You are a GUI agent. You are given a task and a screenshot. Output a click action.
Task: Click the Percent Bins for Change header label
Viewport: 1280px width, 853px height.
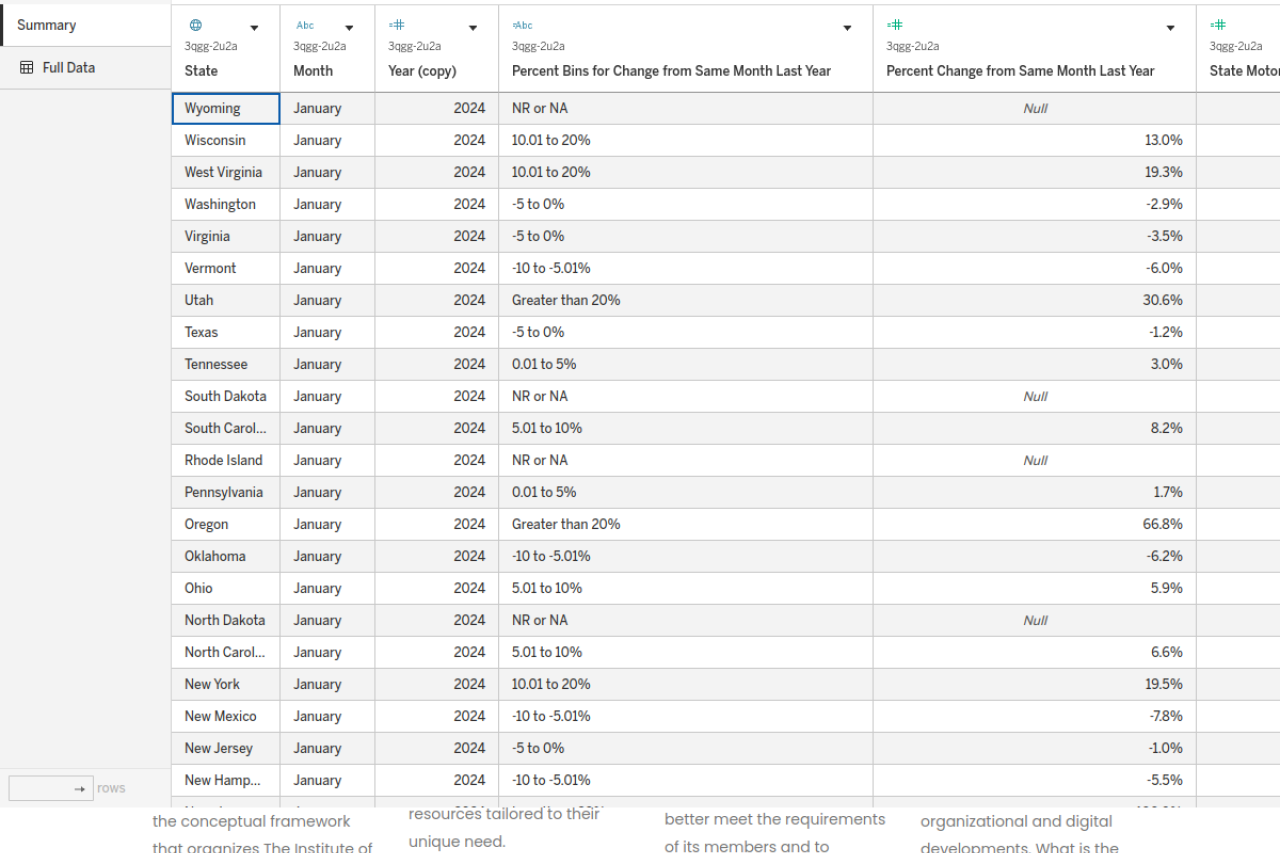pyautogui.click(x=671, y=71)
